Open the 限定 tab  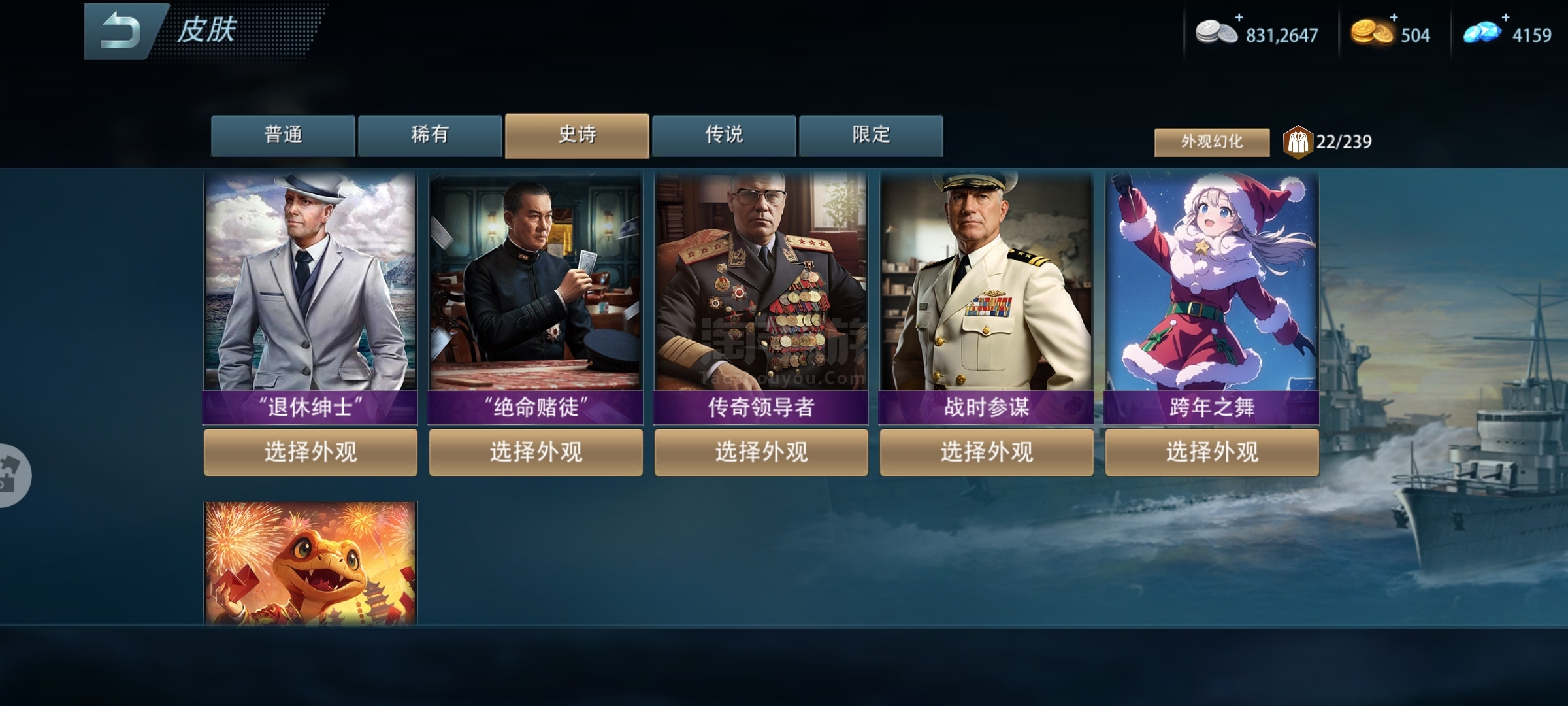pos(871,135)
